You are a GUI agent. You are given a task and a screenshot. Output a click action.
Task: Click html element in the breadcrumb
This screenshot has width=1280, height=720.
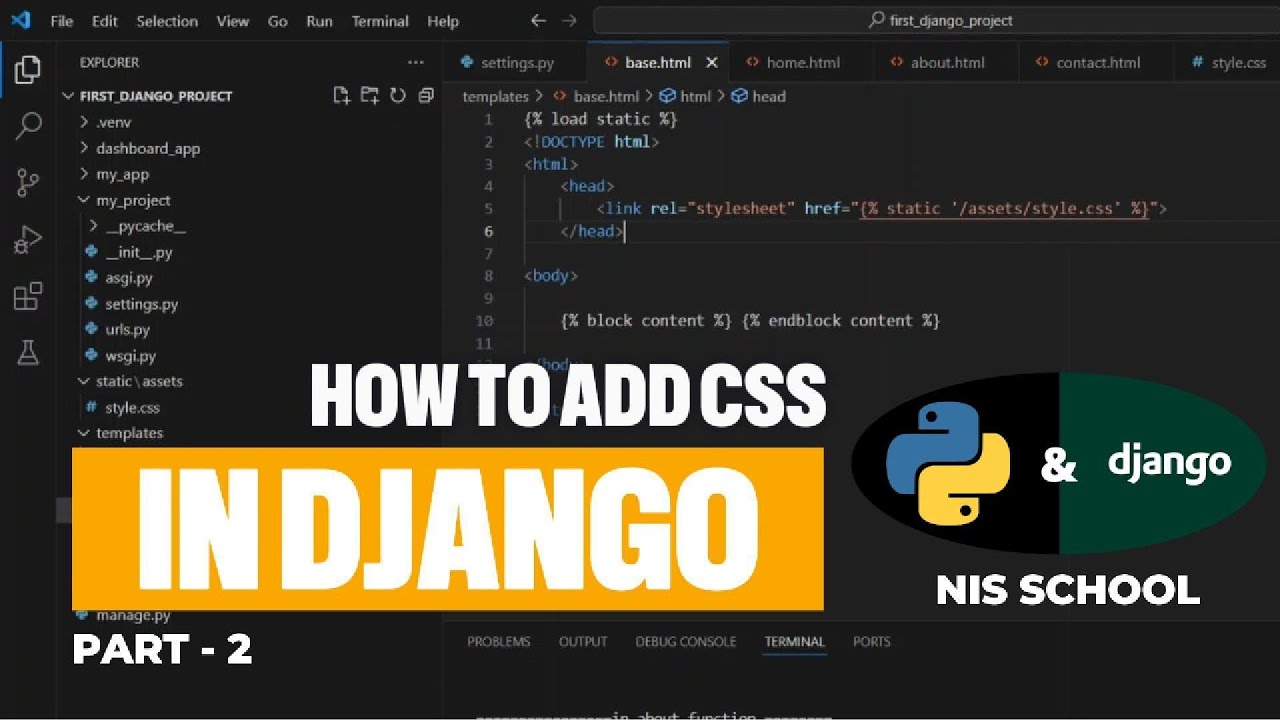695,96
